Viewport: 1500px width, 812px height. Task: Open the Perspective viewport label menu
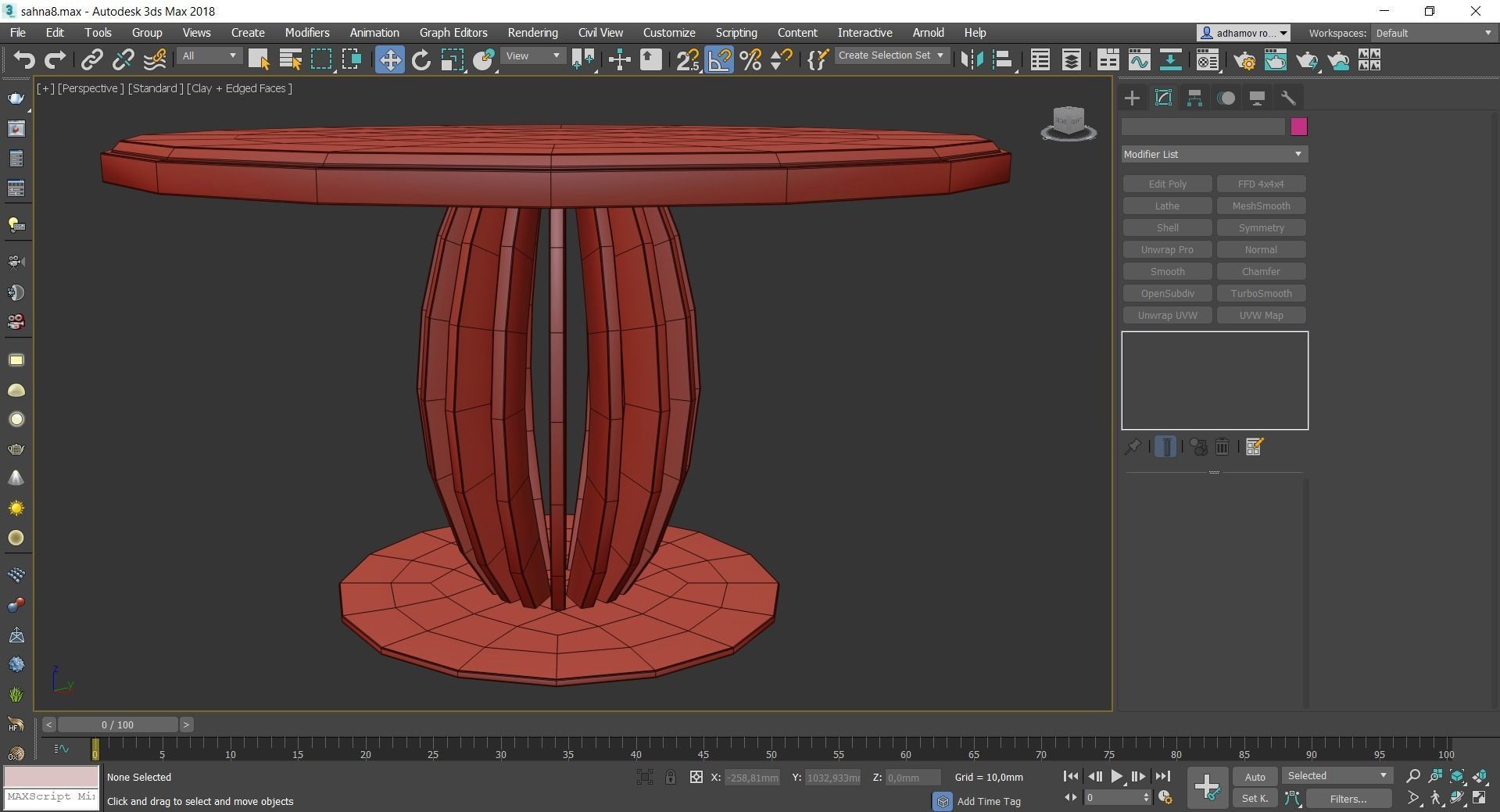pos(91,88)
